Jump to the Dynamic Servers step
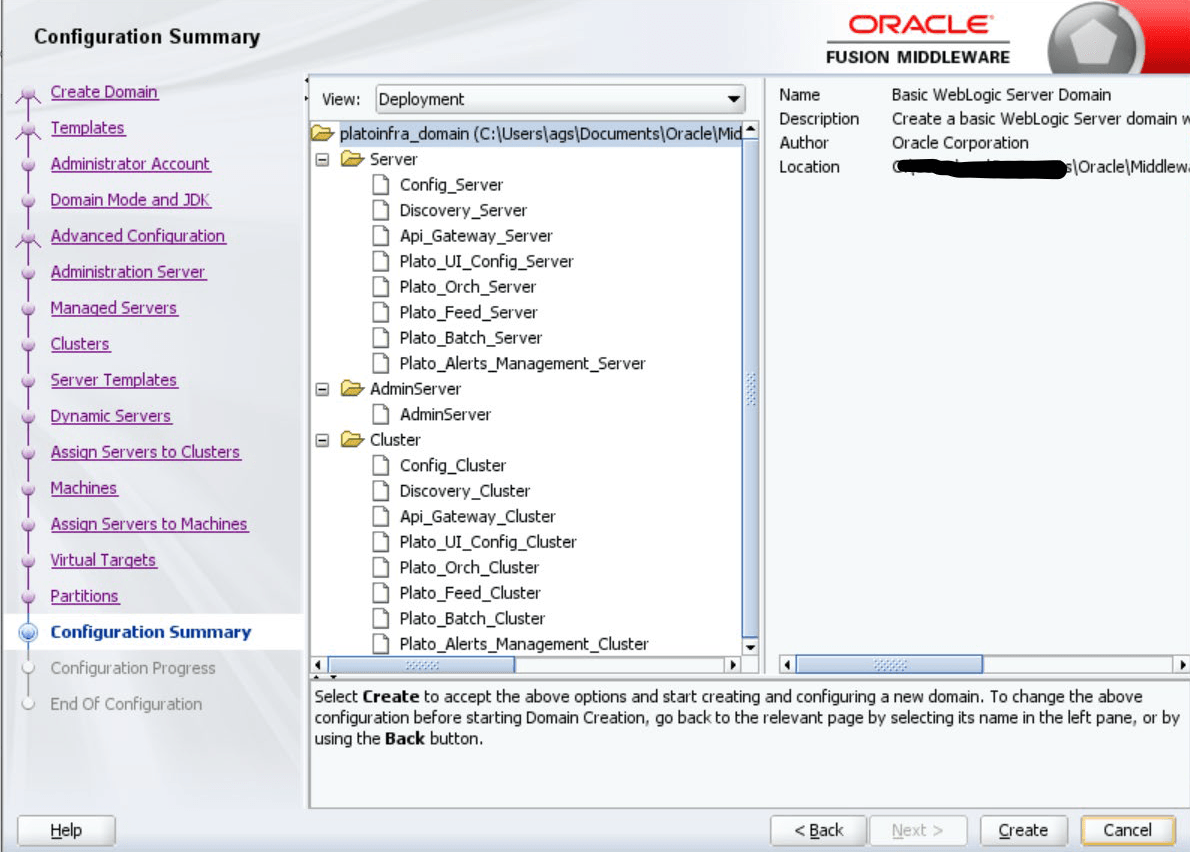This screenshot has width=1190, height=852. point(111,416)
